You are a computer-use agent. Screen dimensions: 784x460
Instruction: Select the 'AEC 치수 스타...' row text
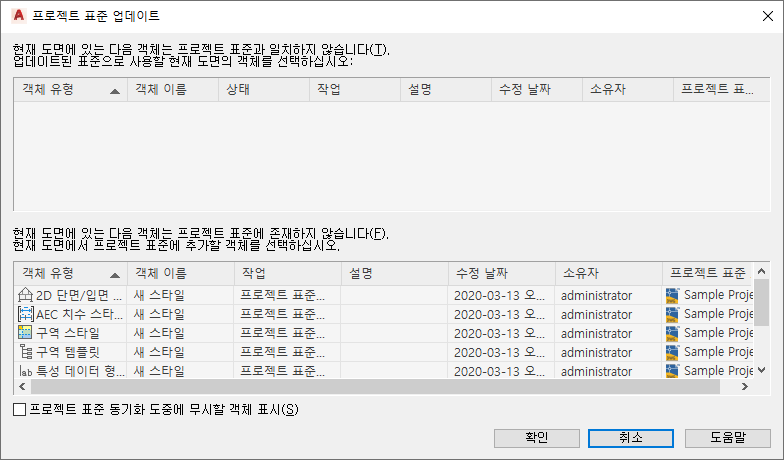pos(79,314)
